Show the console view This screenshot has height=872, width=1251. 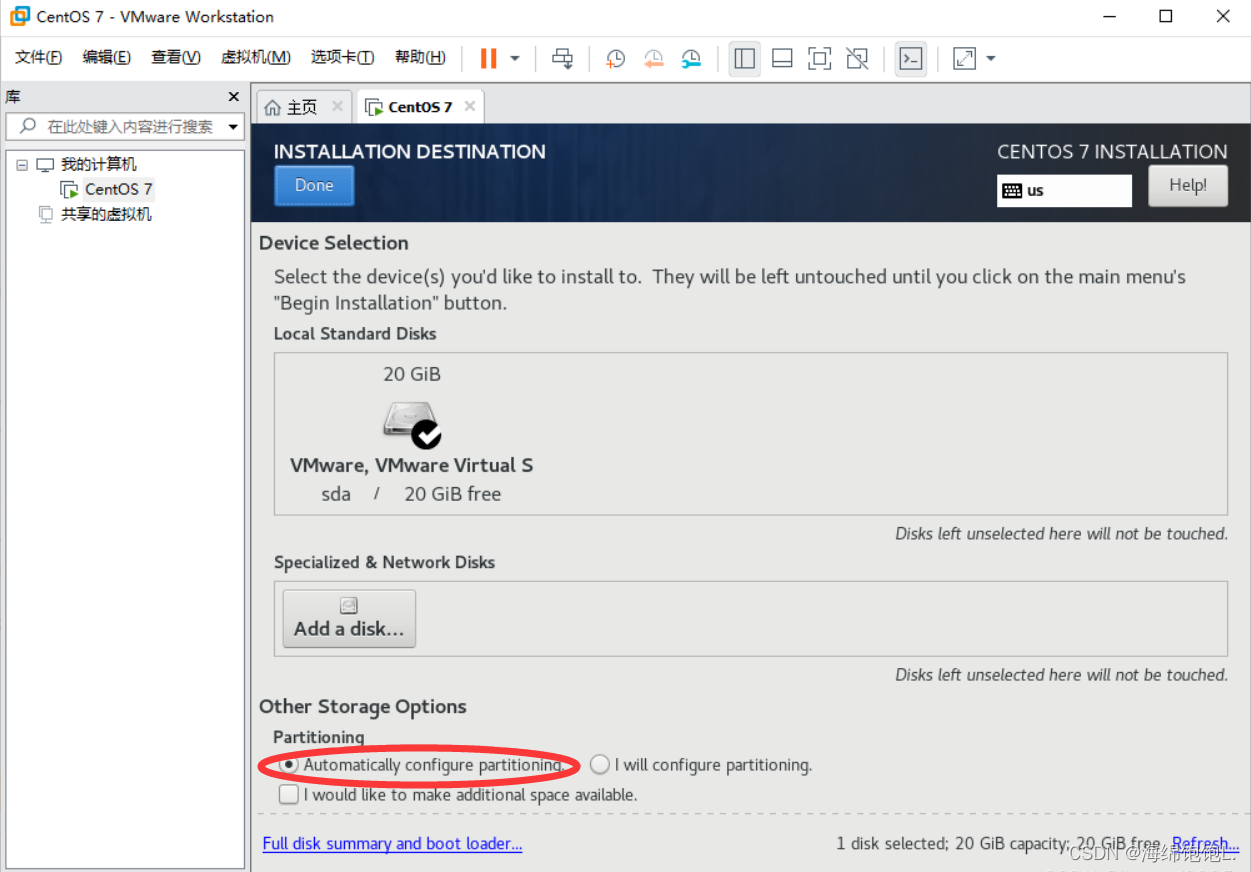(910, 58)
